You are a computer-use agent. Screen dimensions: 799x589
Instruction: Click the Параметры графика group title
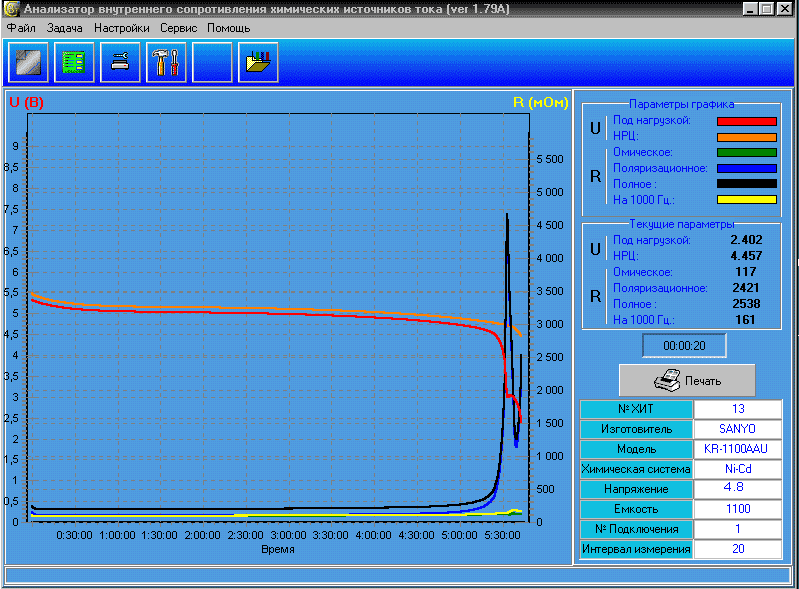pos(681,104)
